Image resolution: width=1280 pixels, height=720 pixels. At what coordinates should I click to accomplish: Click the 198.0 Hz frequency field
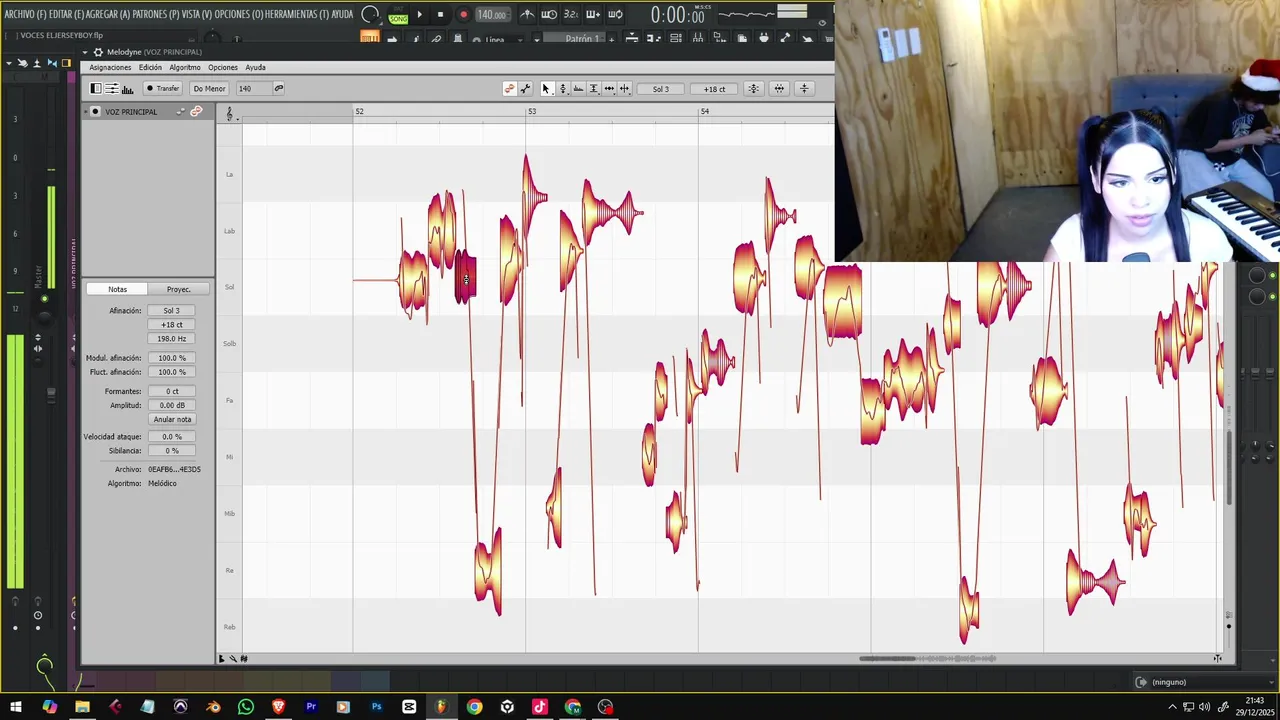[172, 339]
